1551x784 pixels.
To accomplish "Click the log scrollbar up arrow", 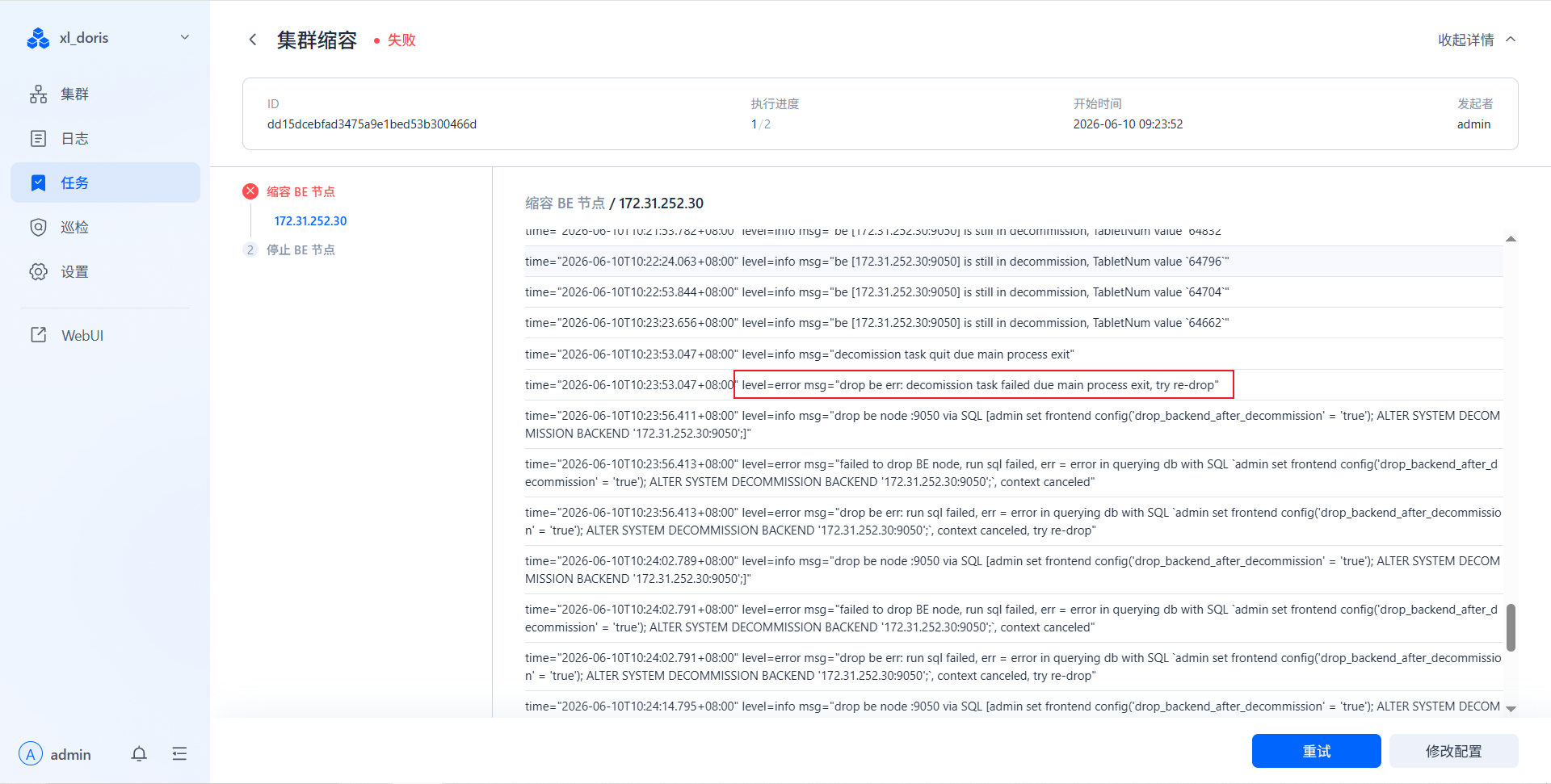I will pyautogui.click(x=1511, y=239).
